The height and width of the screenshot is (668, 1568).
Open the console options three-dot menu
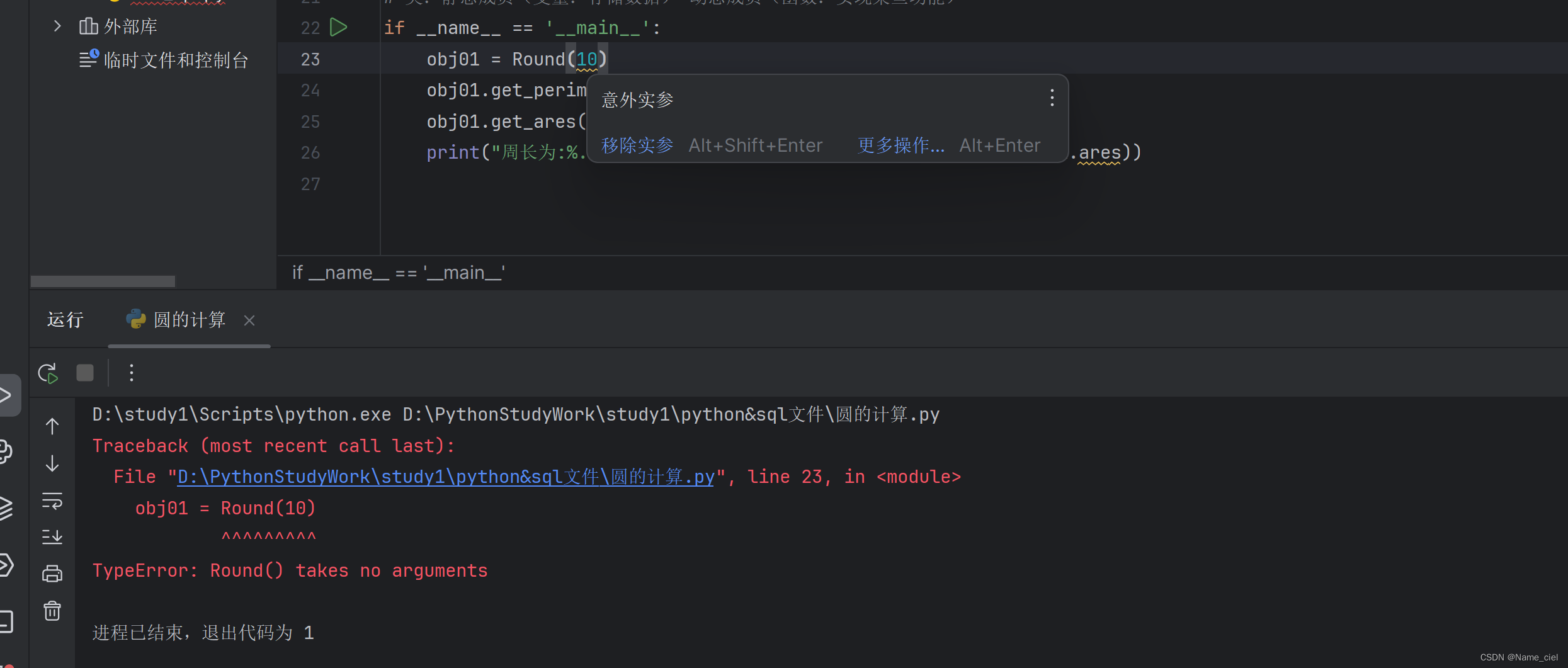point(131,372)
